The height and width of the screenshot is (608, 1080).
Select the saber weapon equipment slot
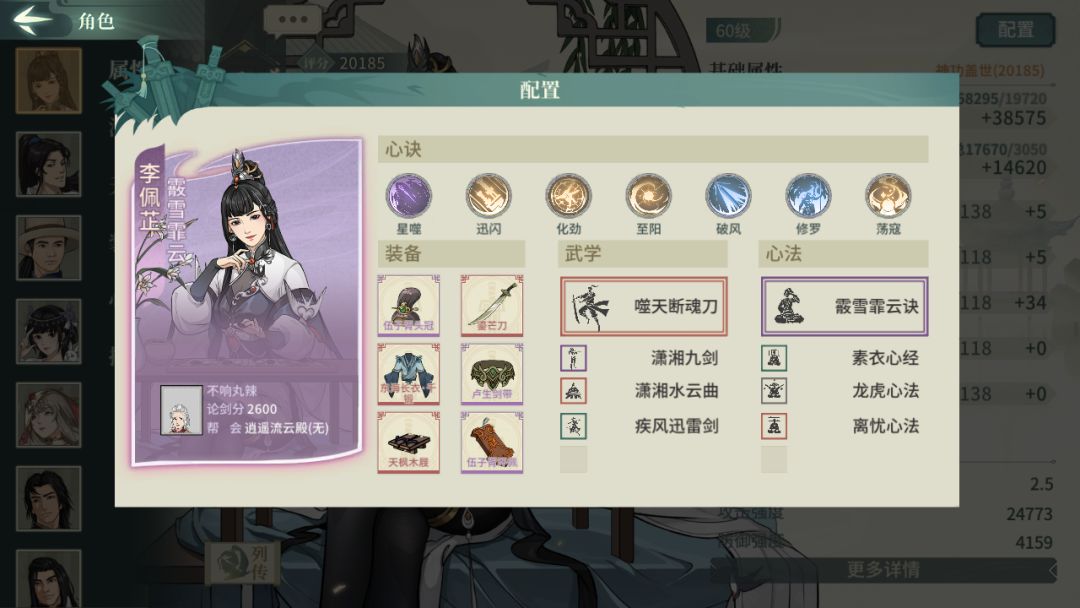coord(492,305)
